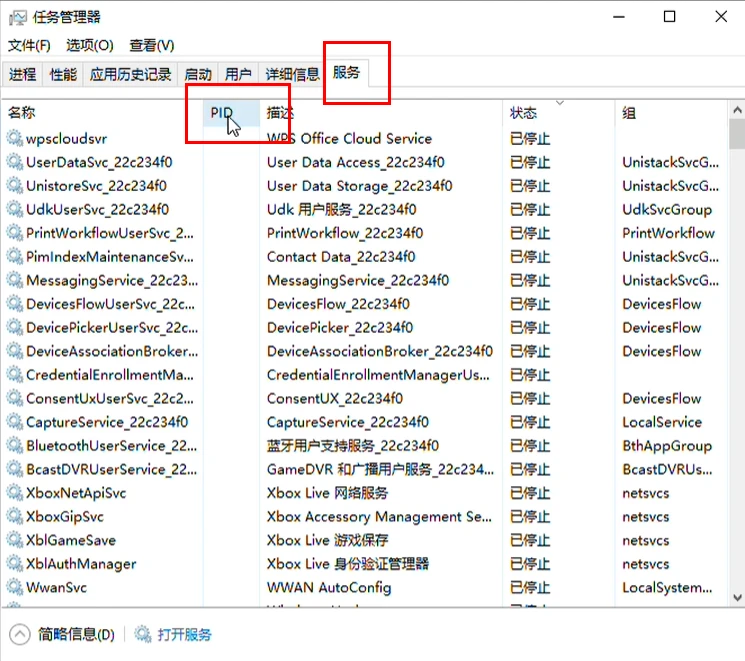Switch to the 性能 tab
This screenshot has height=661, width=745.
(x=63, y=74)
